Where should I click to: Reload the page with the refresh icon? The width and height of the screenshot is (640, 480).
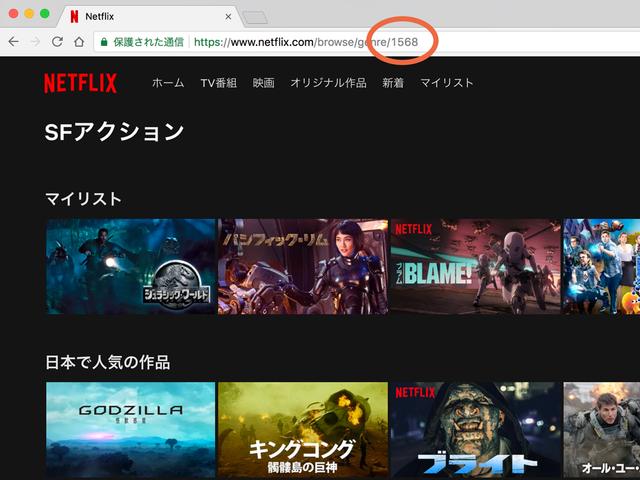(x=57, y=42)
